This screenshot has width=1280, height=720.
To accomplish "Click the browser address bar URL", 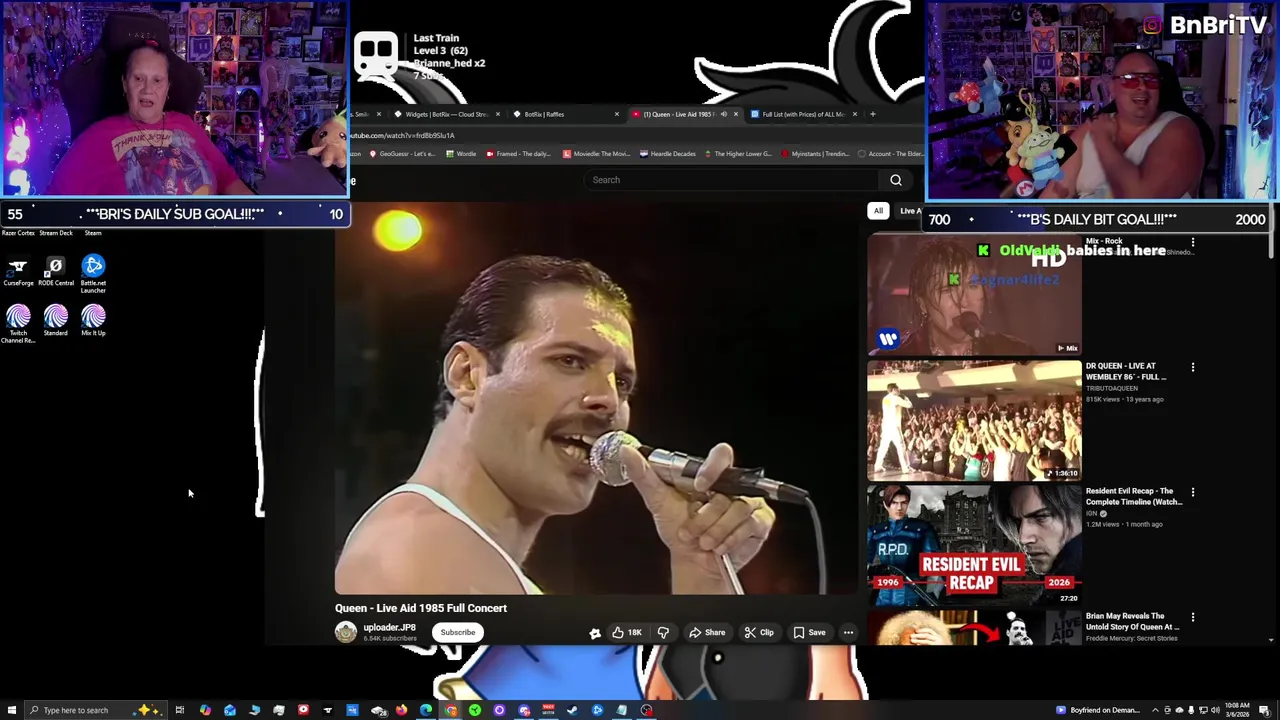I will [402, 135].
